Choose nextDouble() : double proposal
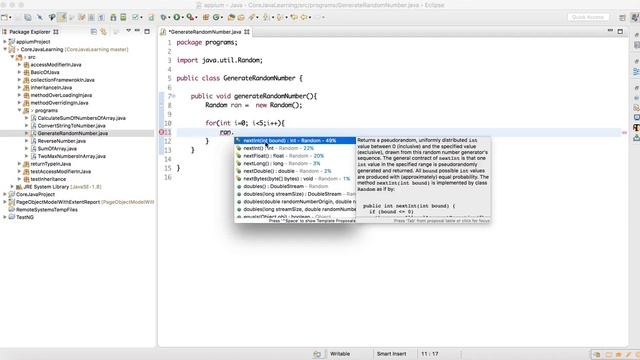 pos(295,171)
